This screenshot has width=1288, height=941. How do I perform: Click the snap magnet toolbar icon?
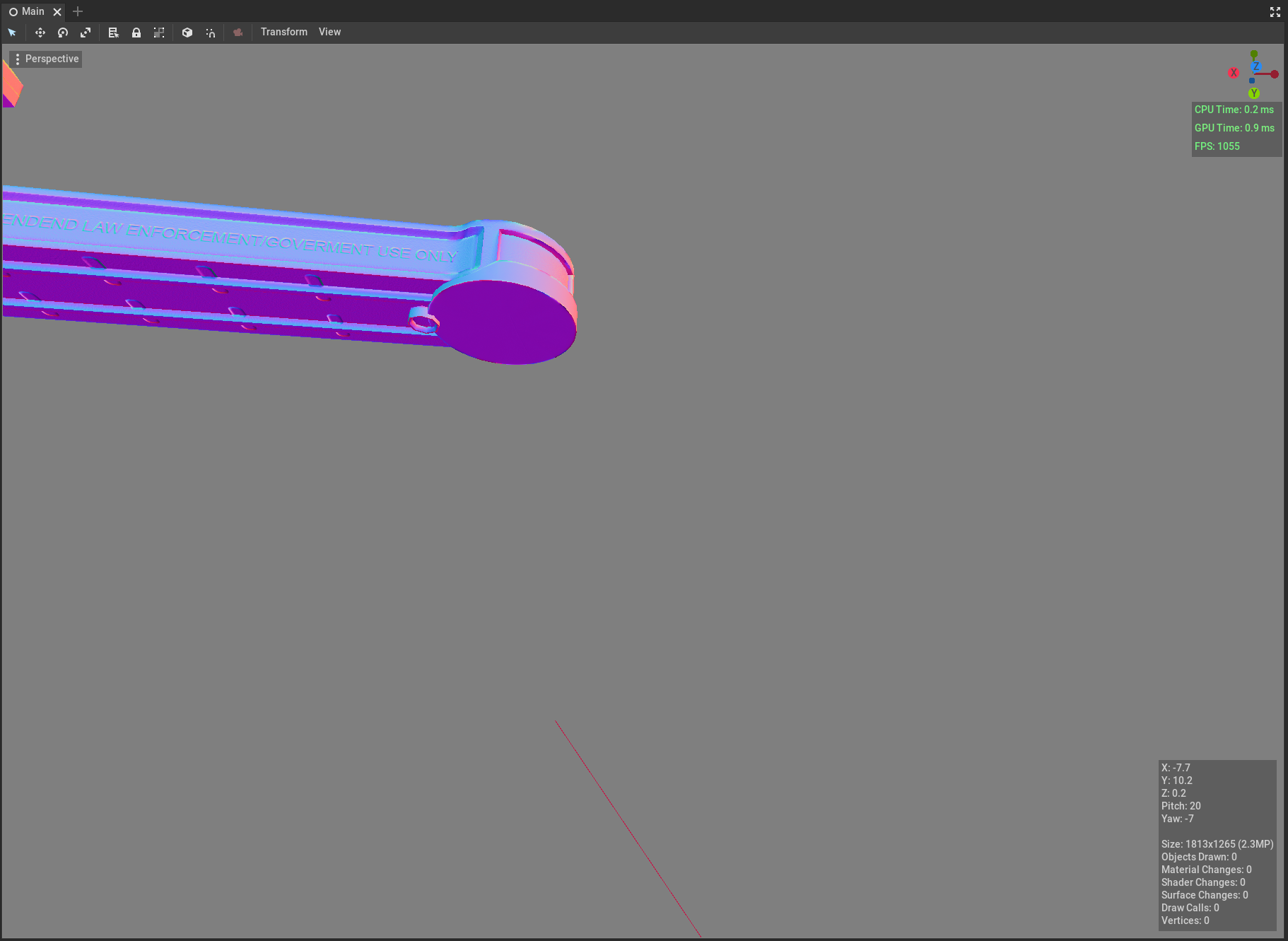point(211,33)
